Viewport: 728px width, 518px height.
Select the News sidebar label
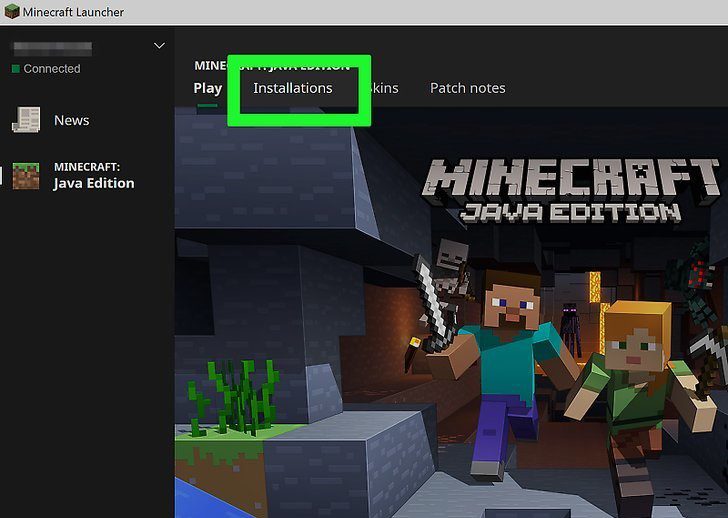point(72,120)
